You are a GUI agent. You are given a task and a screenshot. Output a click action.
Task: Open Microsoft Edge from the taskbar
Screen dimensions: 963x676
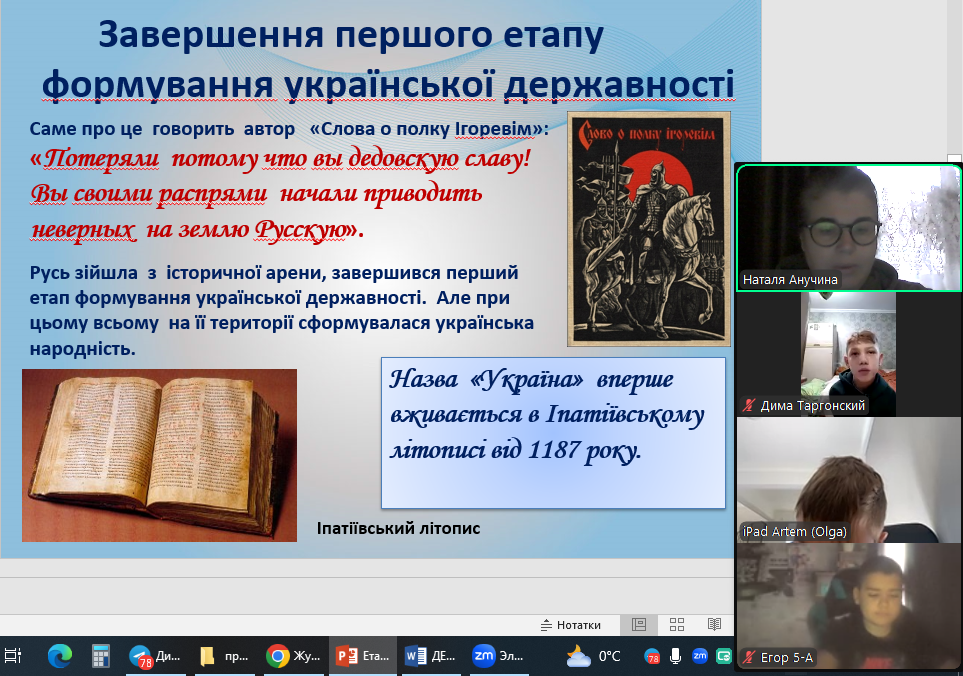[60, 656]
